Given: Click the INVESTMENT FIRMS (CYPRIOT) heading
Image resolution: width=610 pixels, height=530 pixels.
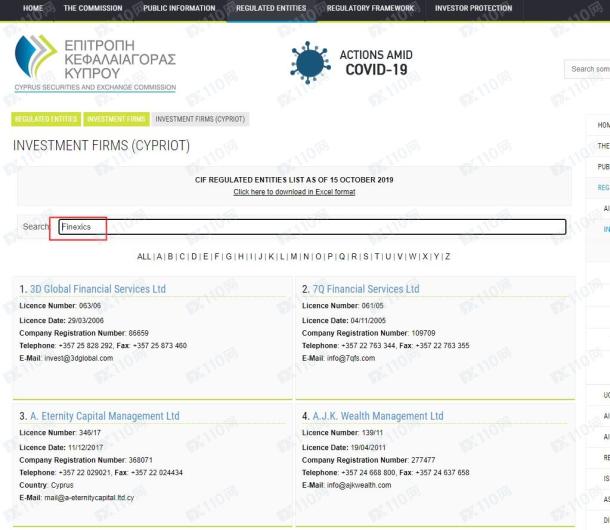Looking at the screenshot, I should (102, 146).
